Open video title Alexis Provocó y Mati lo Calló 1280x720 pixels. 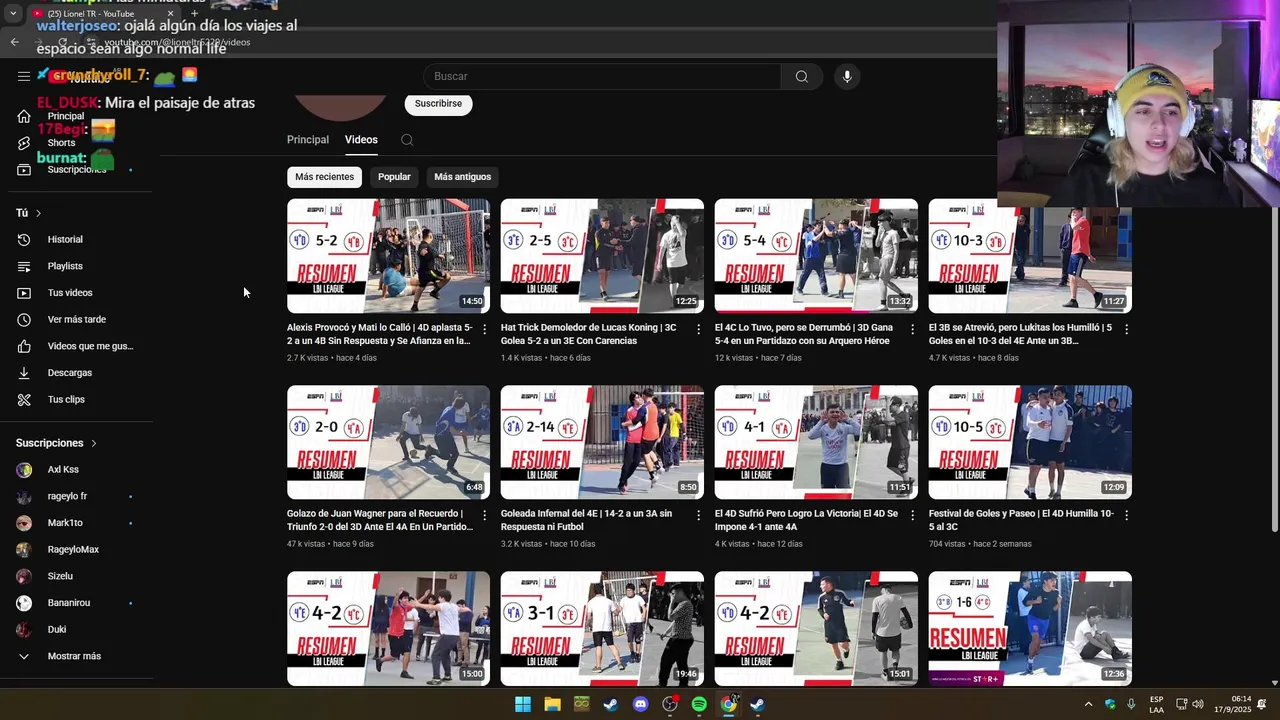[x=380, y=334]
